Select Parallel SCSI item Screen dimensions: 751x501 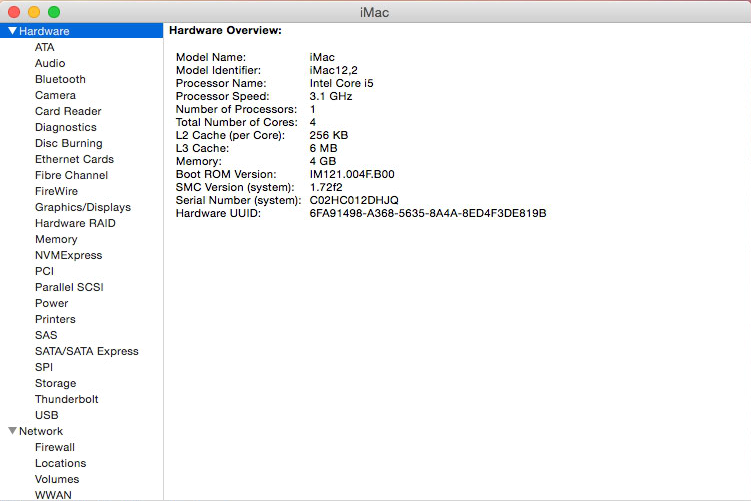[69, 287]
